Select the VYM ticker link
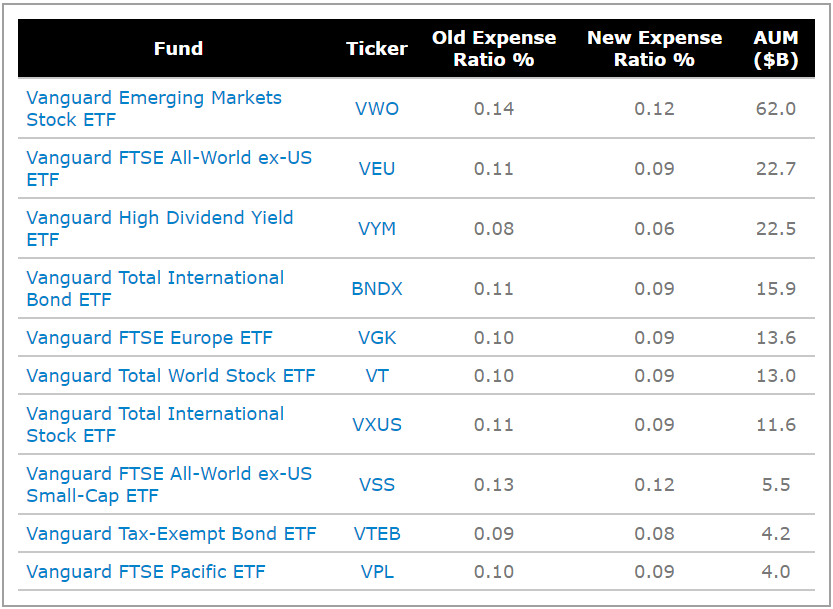Screen dimensions: 833x609 pyautogui.click(x=377, y=229)
